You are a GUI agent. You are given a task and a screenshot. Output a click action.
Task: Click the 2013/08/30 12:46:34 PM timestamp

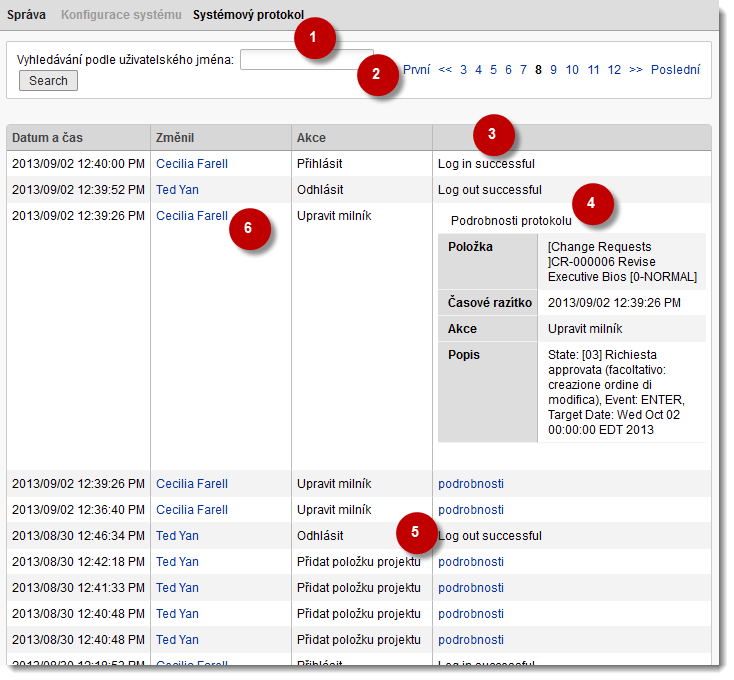click(x=78, y=535)
